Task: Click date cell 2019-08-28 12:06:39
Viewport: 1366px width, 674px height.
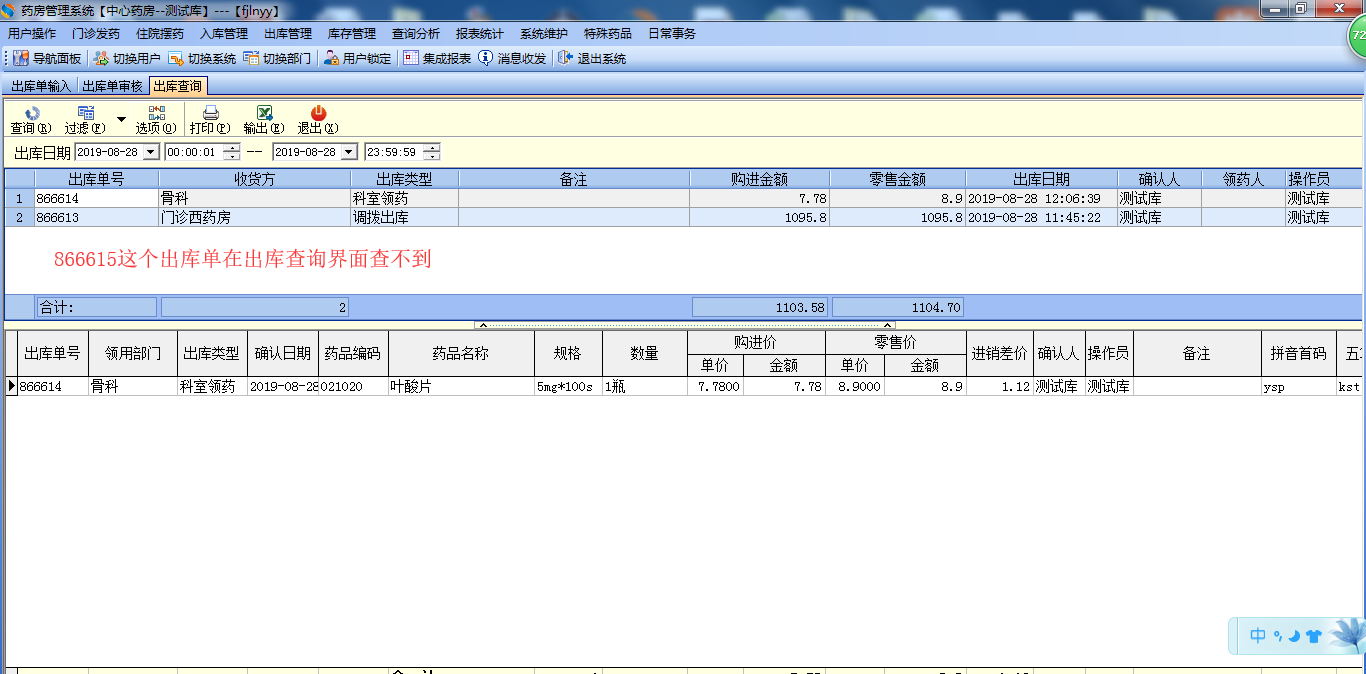Action: tap(1041, 198)
